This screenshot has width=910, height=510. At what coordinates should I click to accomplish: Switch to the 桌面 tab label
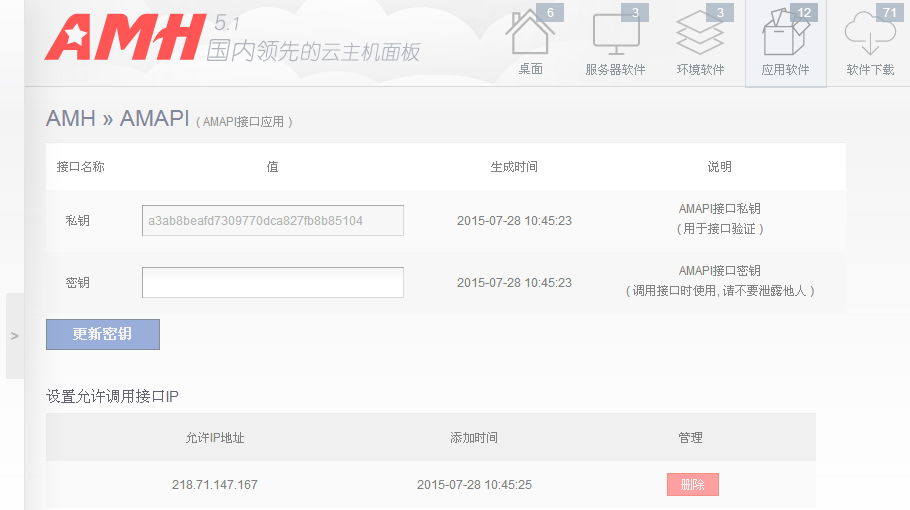pyautogui.click(x=530, y=70)
